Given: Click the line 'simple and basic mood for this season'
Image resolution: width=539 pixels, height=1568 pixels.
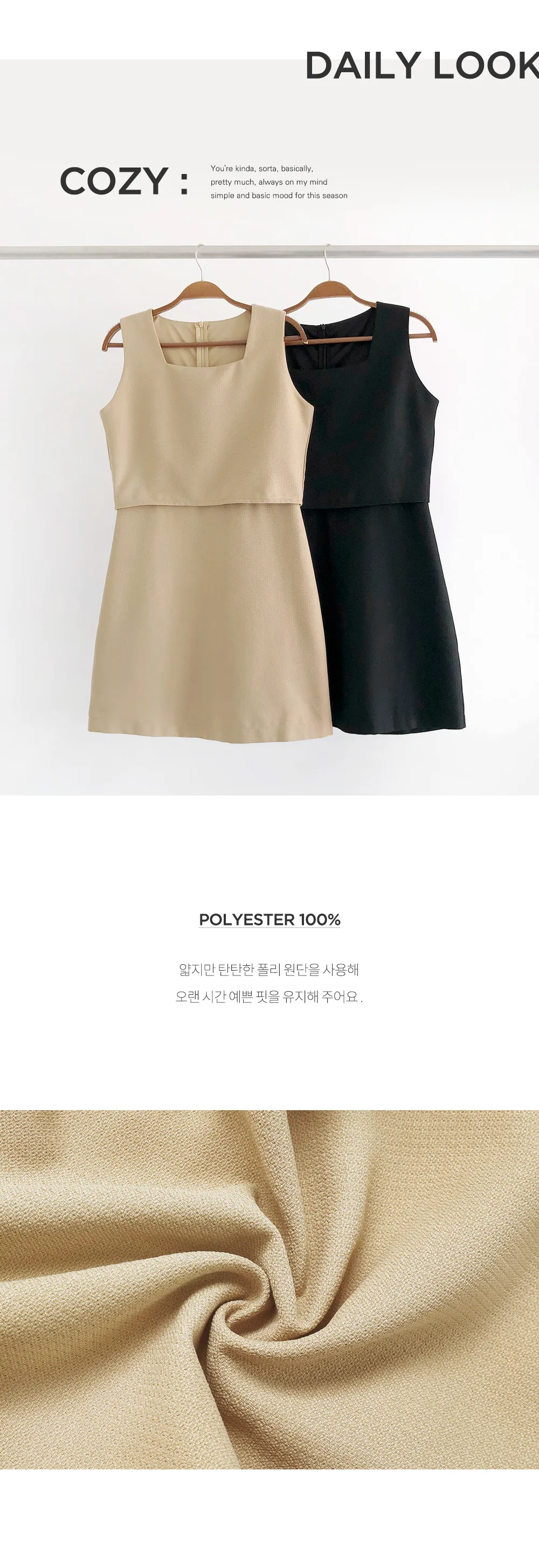Looking at the screenshot, I should [x=279, y=196].
